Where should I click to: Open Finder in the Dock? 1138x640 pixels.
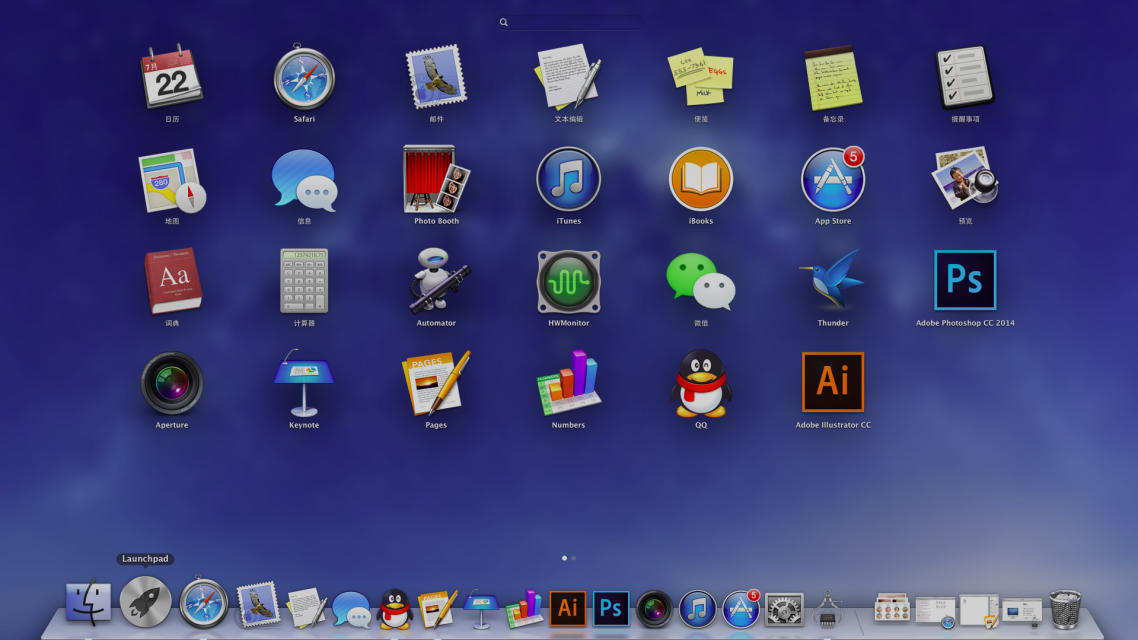(89, 602)
